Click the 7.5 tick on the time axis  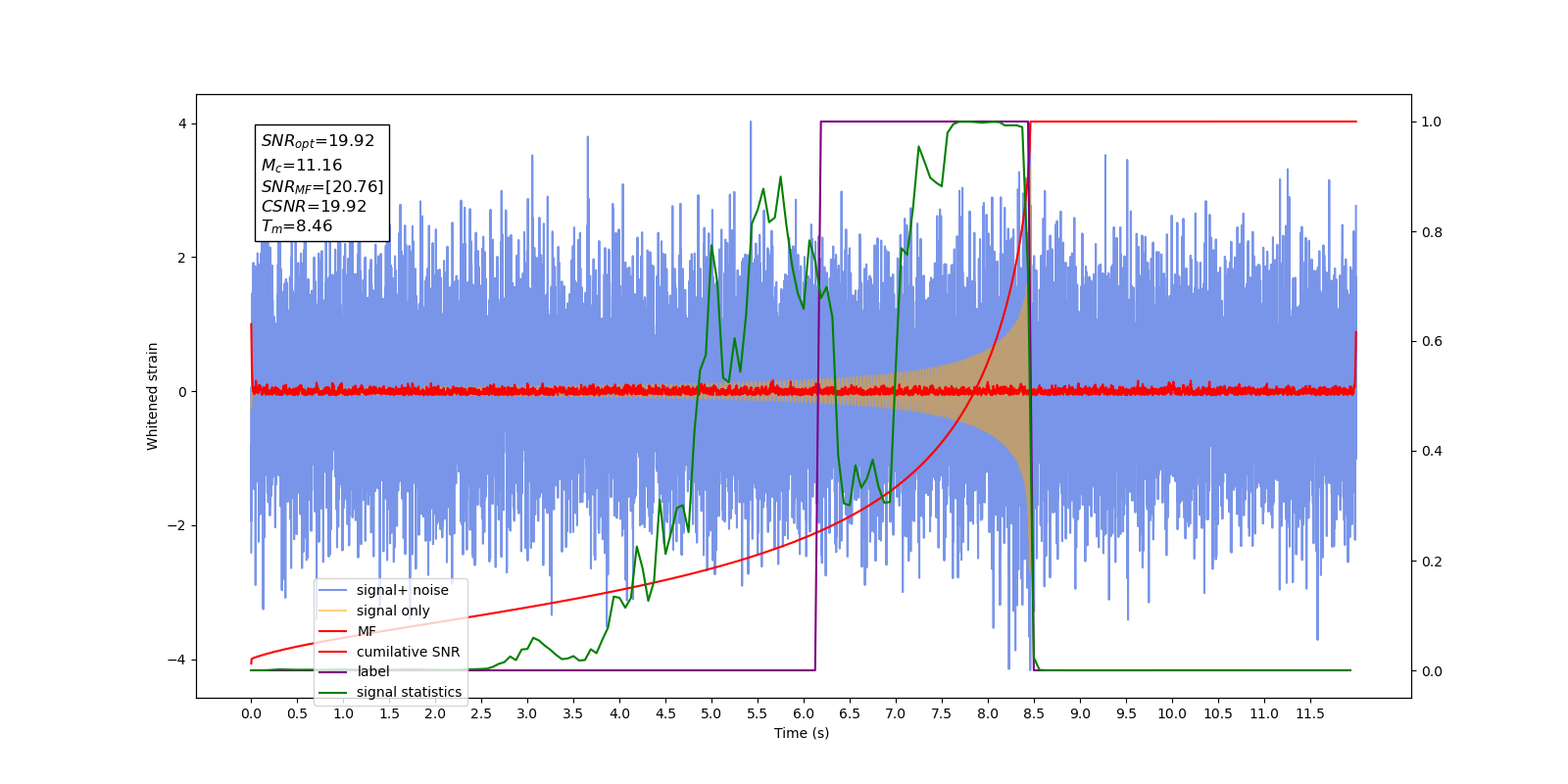pyautogui.click(x=942, y=713)
